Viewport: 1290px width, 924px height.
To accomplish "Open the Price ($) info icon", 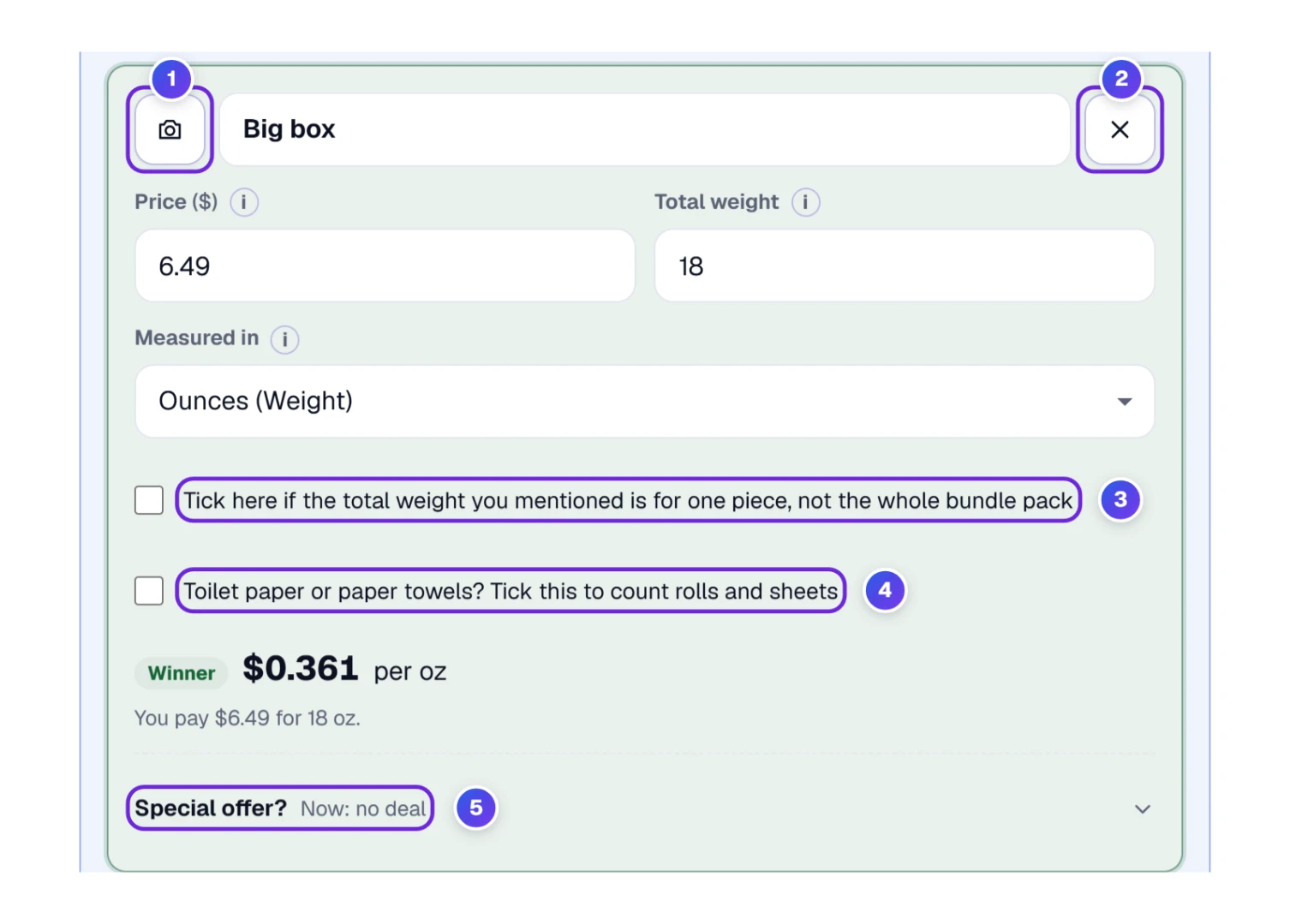I will (x=244, y=202).
